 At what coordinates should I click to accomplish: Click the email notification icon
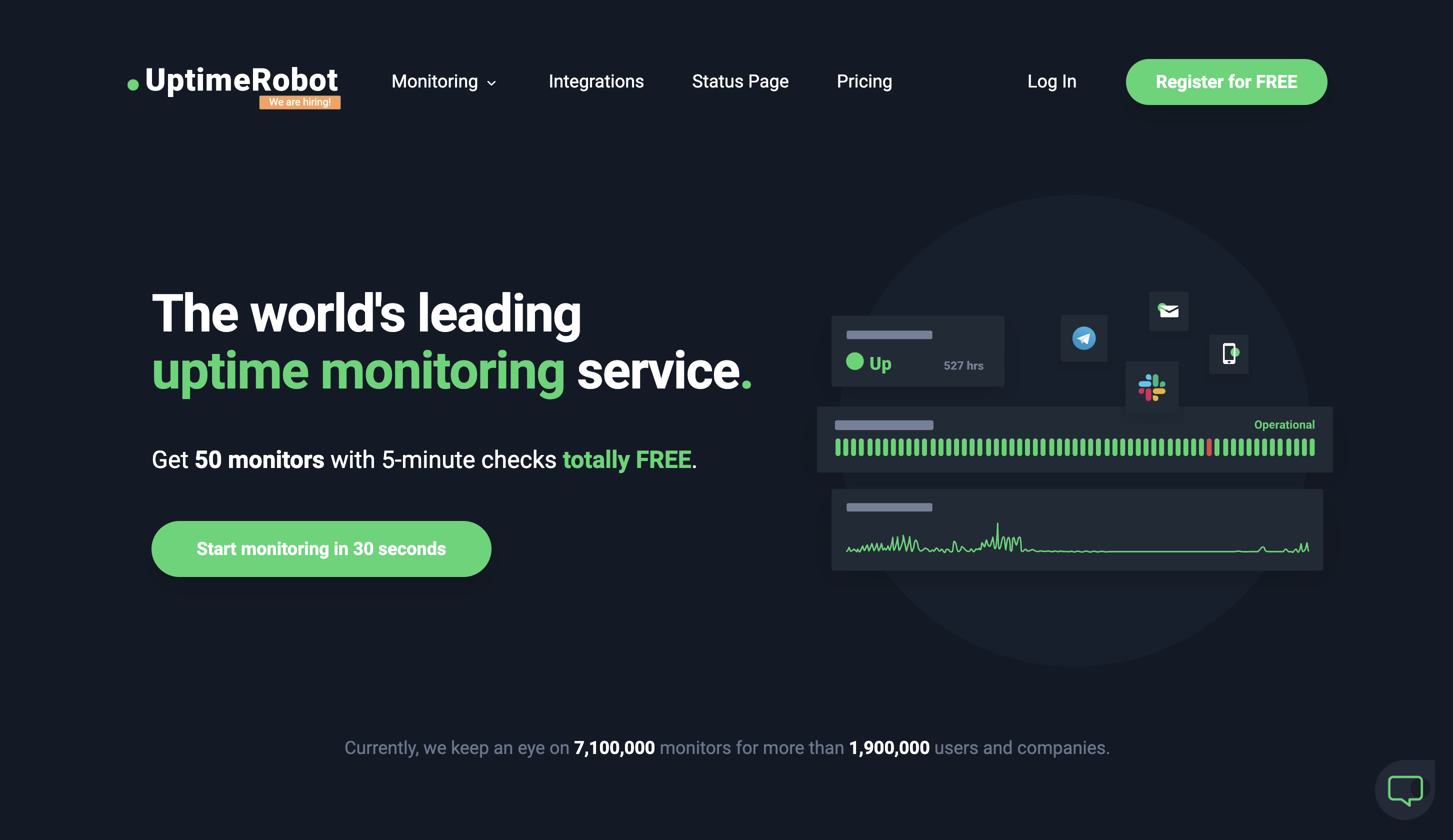tap(1168, 311)
